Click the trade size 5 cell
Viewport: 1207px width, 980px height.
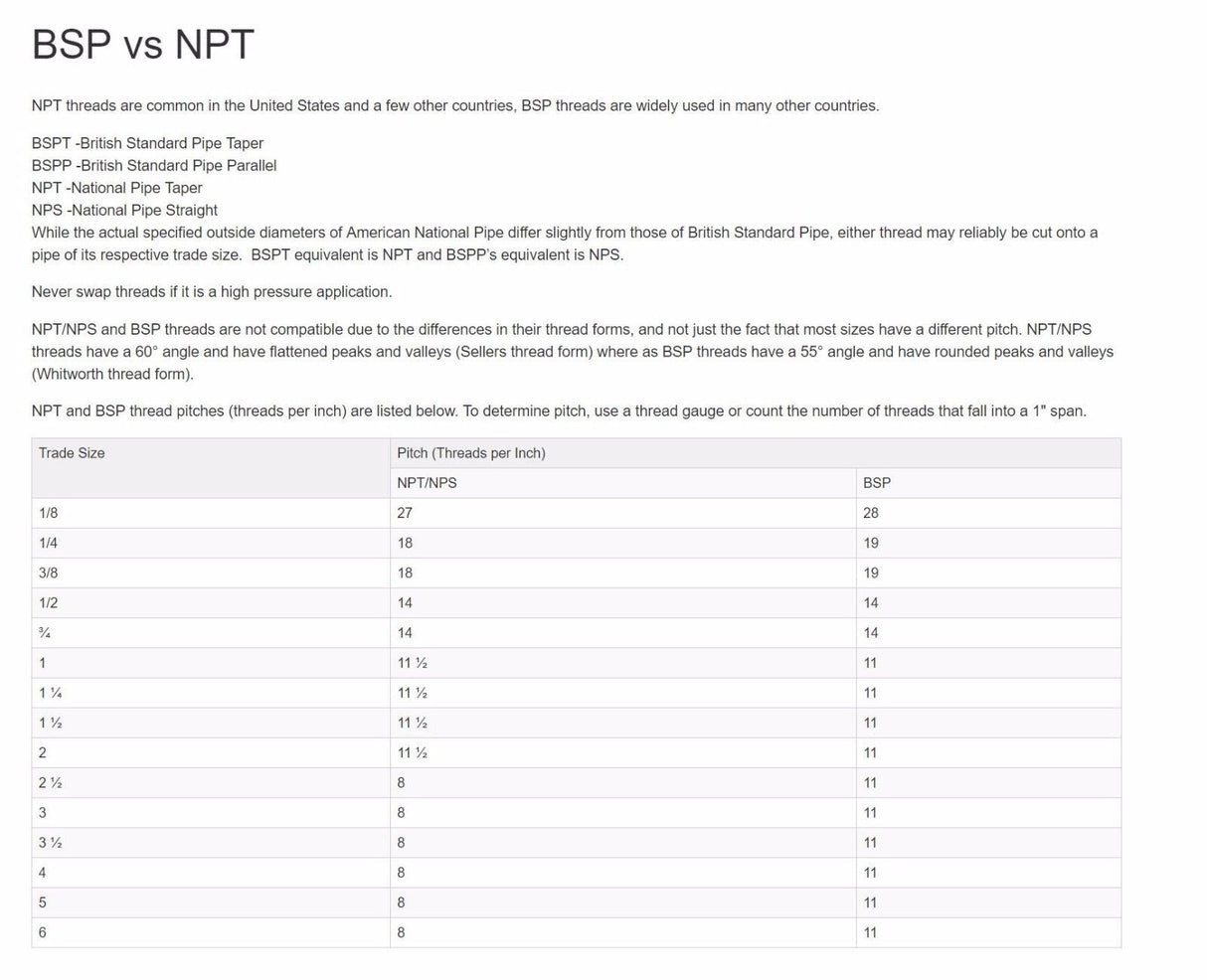pyautogui.click(x=43, y=902)
